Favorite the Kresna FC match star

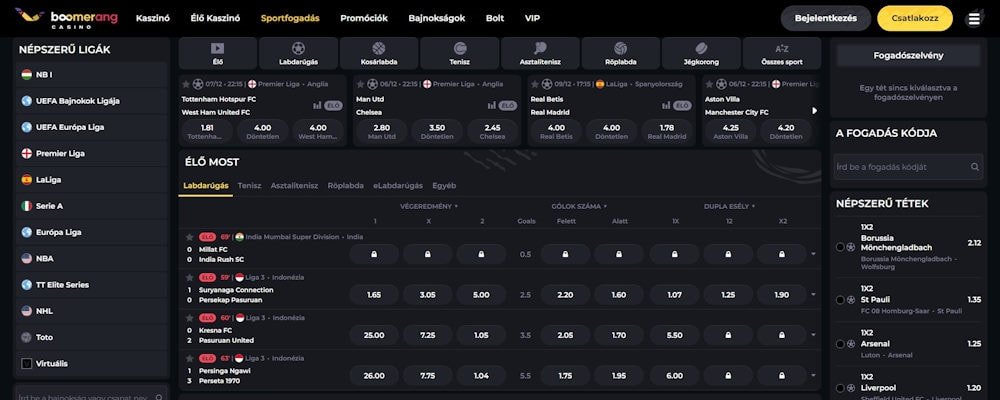pos(189,318)
